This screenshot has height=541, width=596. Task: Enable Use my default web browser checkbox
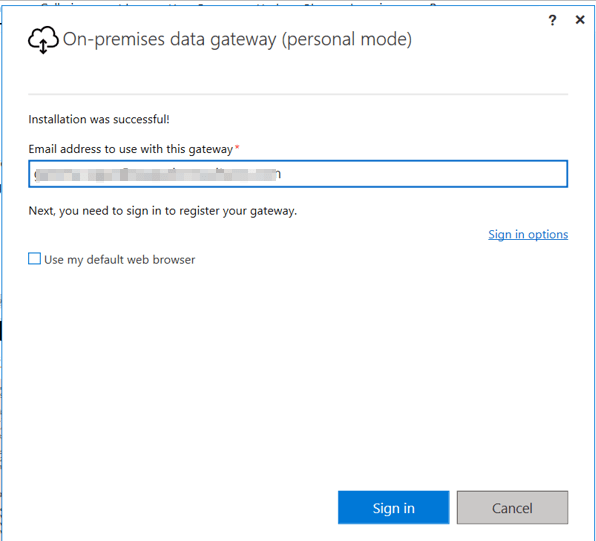pyautogui.click(x=34, y=259)
